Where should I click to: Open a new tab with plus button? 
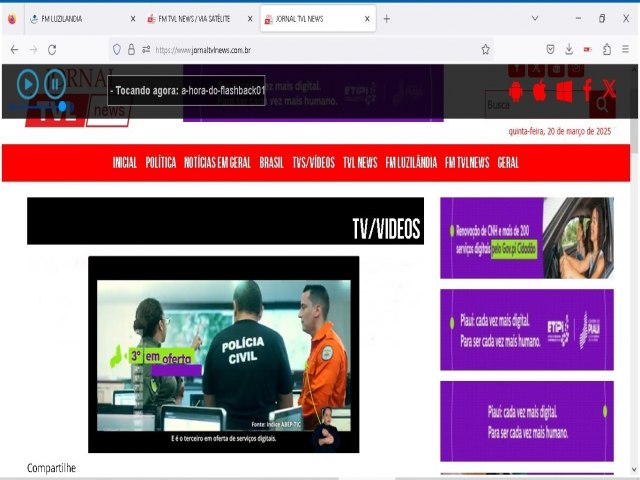[x=387, y=19]
